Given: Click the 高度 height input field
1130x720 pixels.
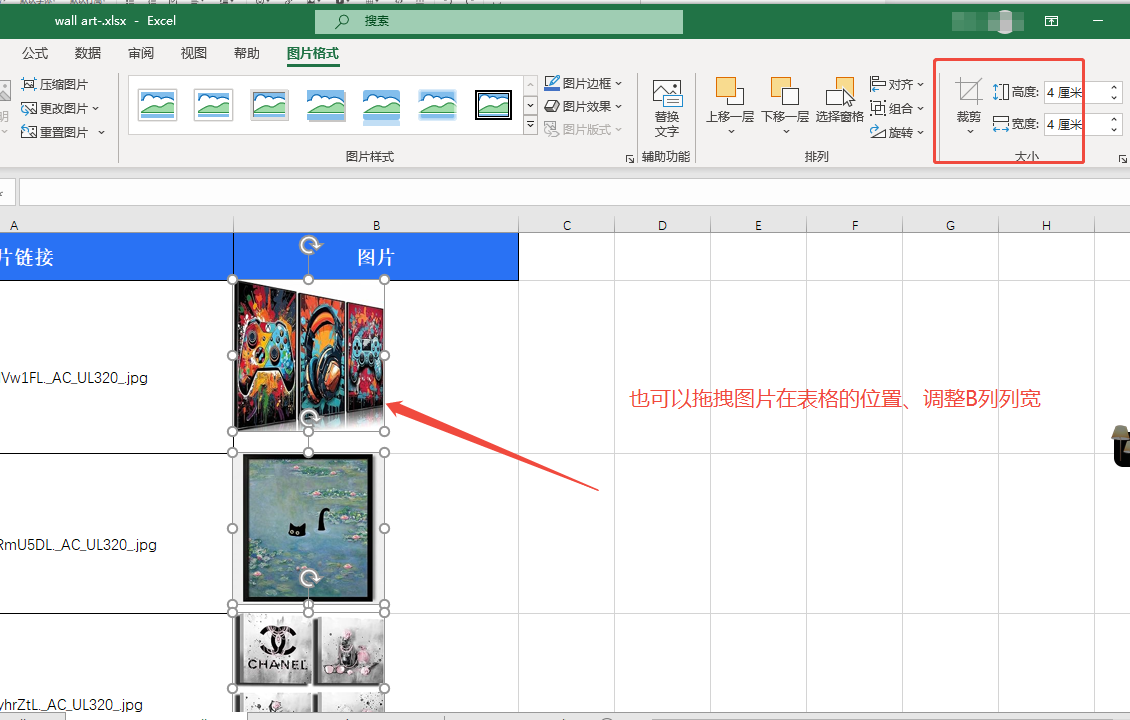Looking at the screenshot, I should [x=1075, y=92].
